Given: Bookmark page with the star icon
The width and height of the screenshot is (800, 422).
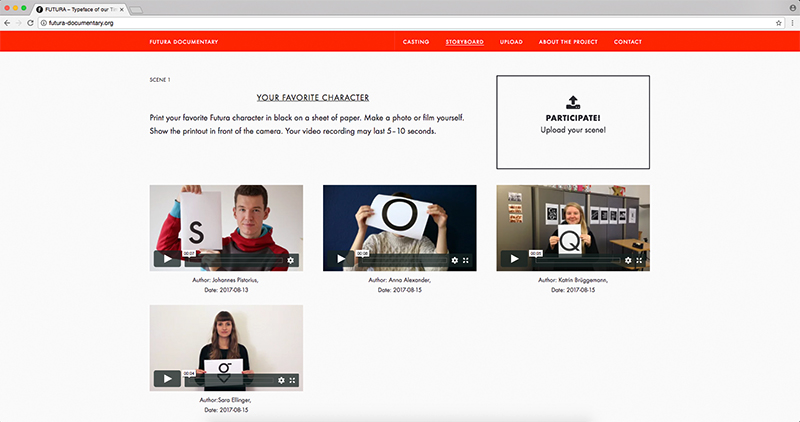Looking at the screenshot, I should click(779, 23).
